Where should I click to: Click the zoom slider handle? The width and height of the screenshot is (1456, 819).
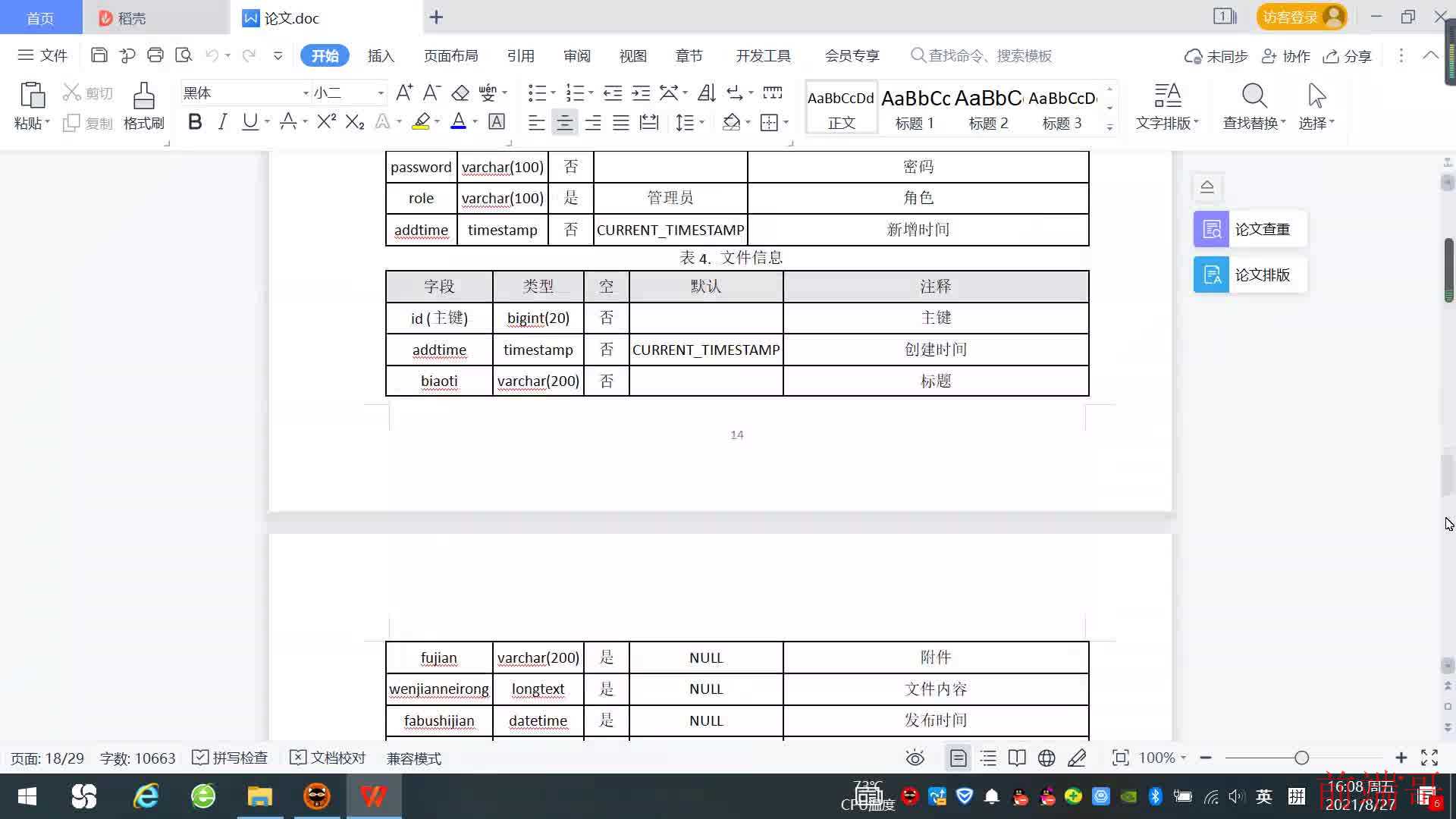(x=1301, y=758)
